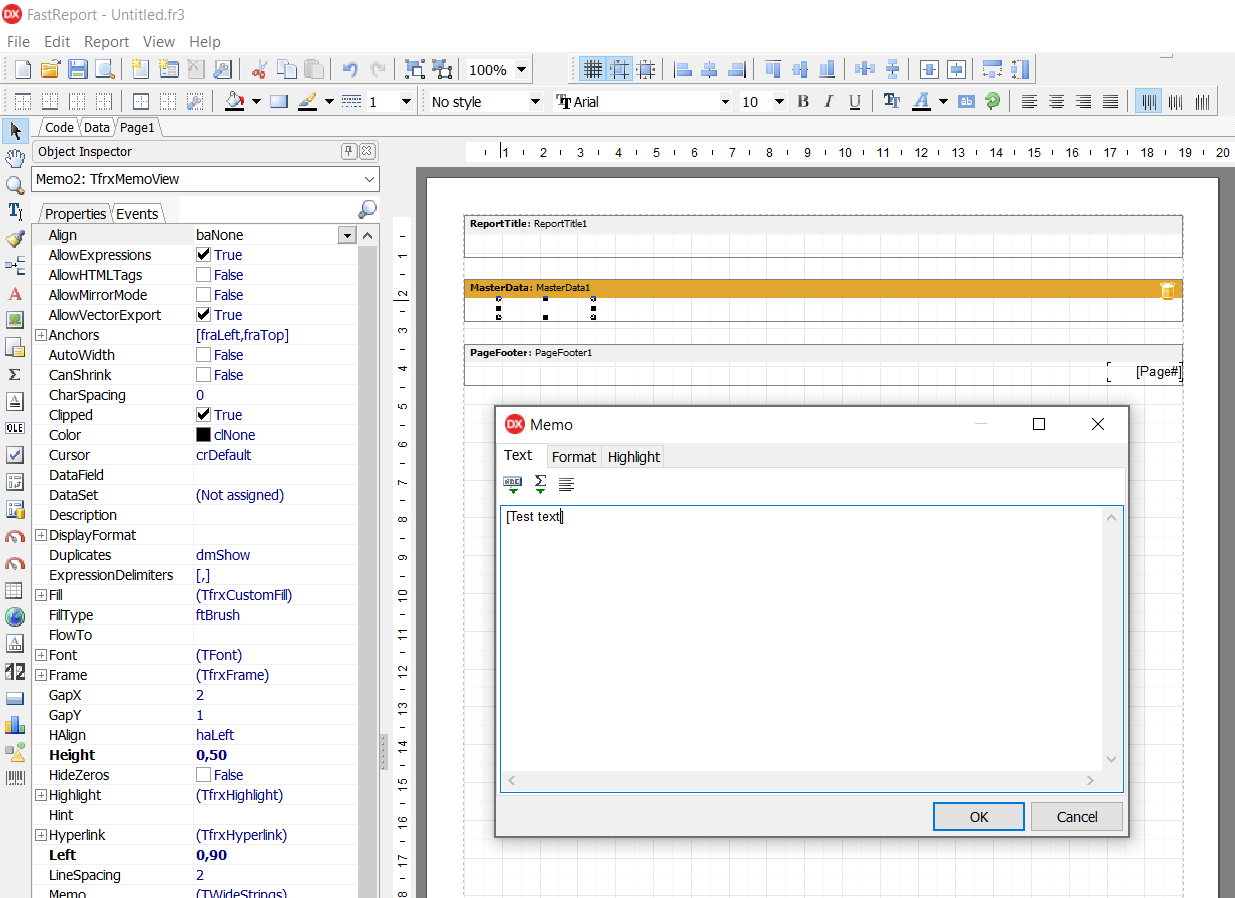Click the fill bucket background color button
The height and width of the screenshot is (898, 1235).
point(234,101)
